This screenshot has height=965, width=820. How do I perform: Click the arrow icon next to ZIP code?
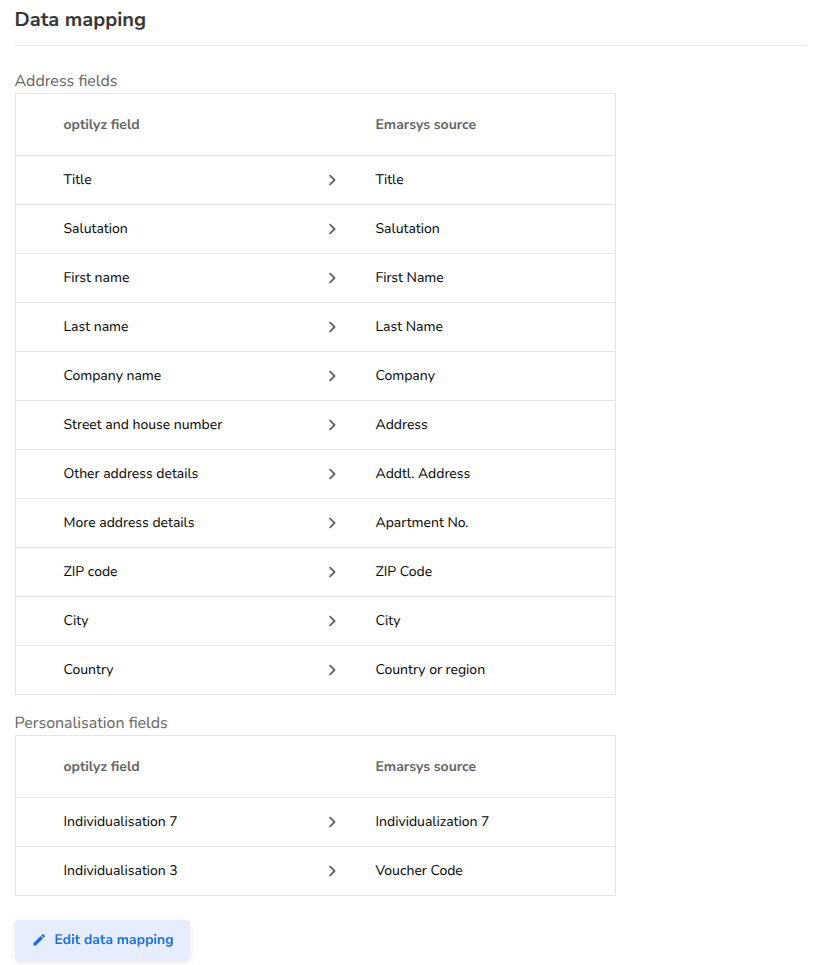point(332,572)
